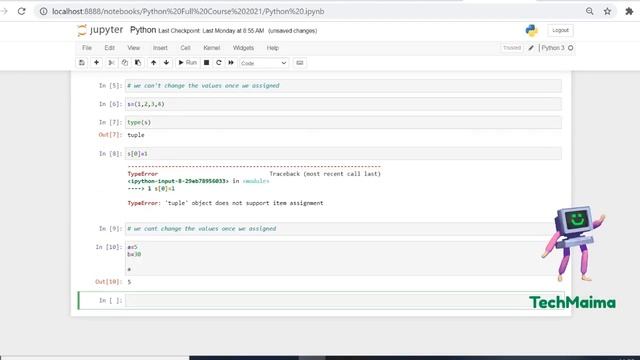Run the selected cell
This screenshot has height=360, width=640.
pyautogui.click(x=187, y=63)
